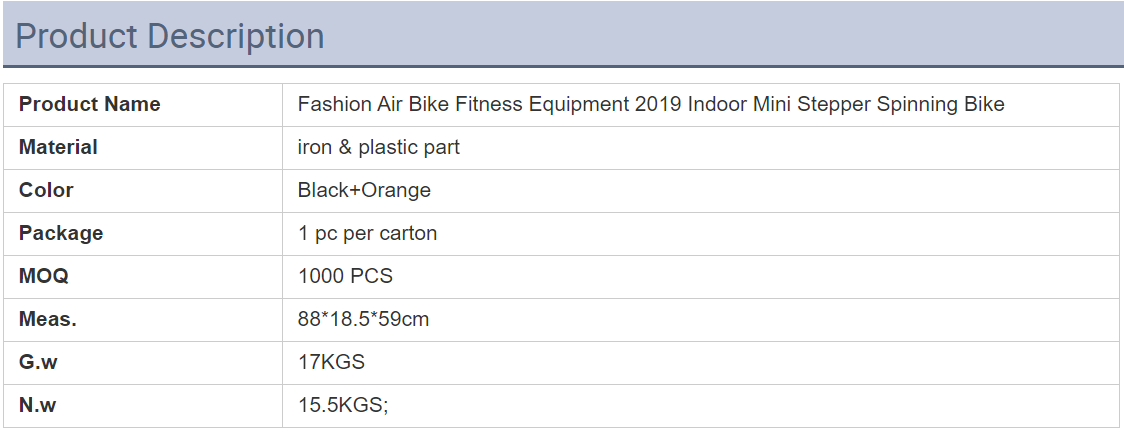Select the Meas. label cell
1124x432 pixels.
(x=143, y=320)
